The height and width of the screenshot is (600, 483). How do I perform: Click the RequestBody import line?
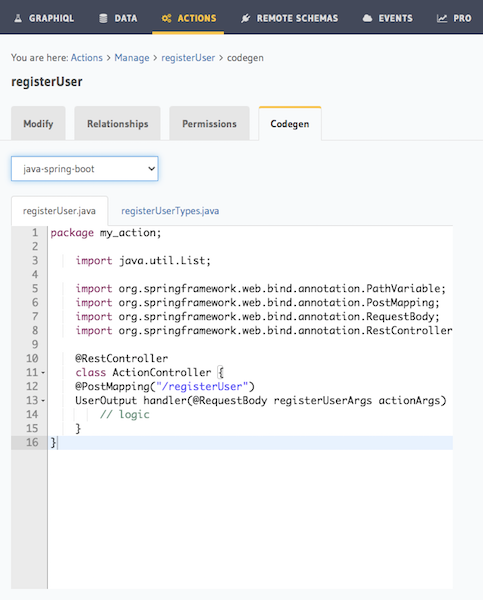258,316
